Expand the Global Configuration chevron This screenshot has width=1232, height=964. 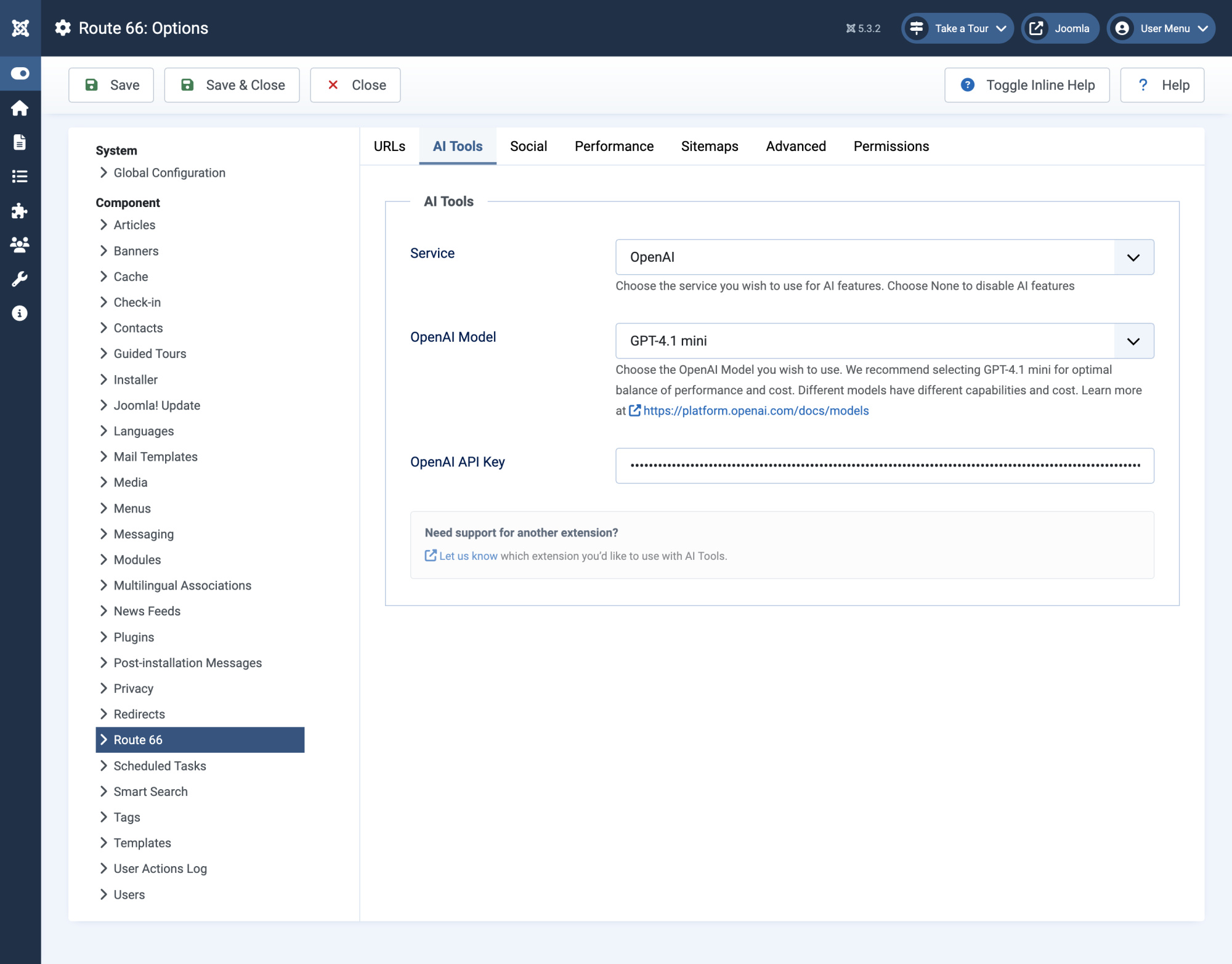(x=103, y=172)
